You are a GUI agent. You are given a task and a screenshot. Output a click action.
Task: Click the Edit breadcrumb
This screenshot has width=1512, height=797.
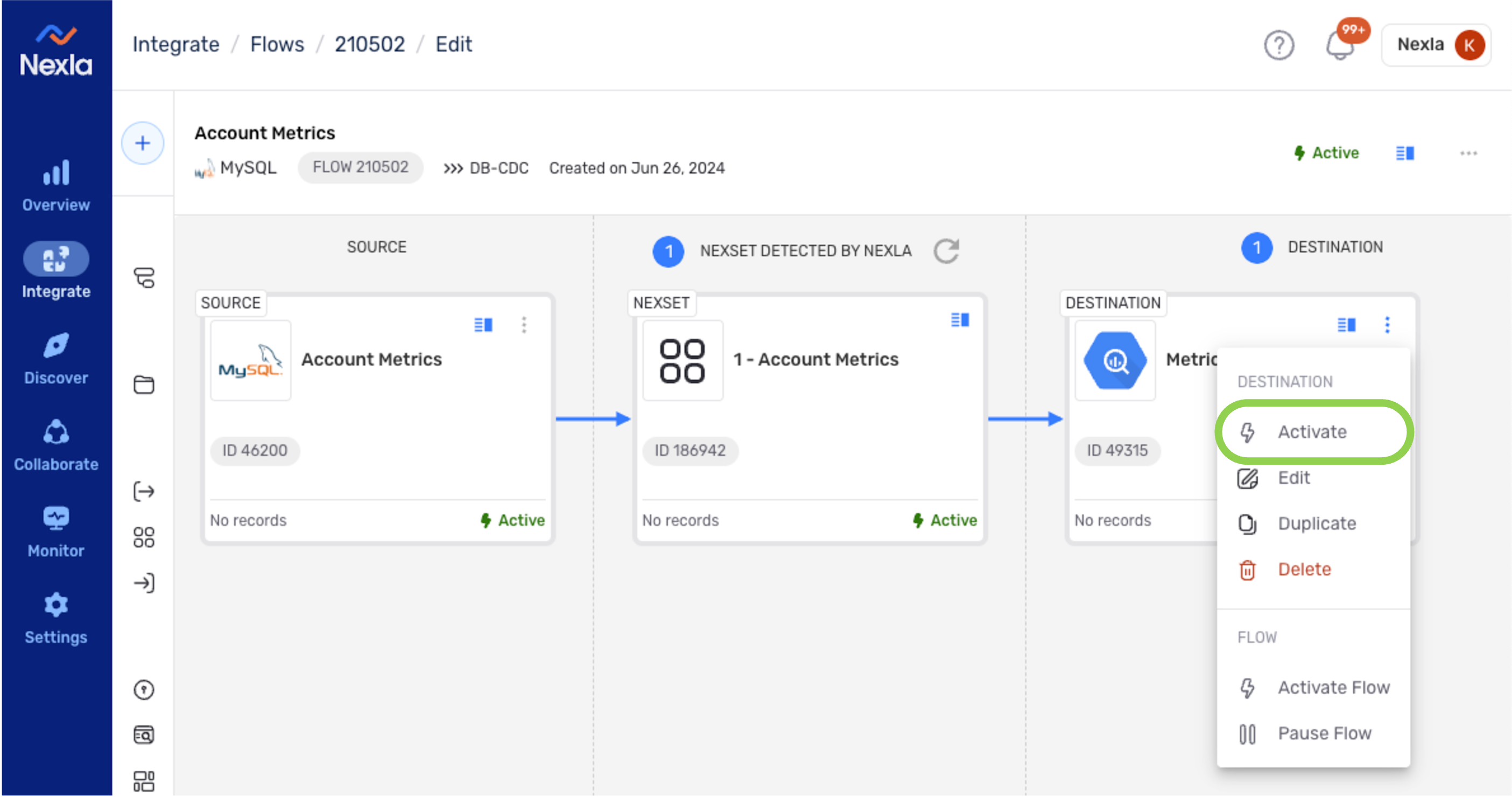[454, 45]
